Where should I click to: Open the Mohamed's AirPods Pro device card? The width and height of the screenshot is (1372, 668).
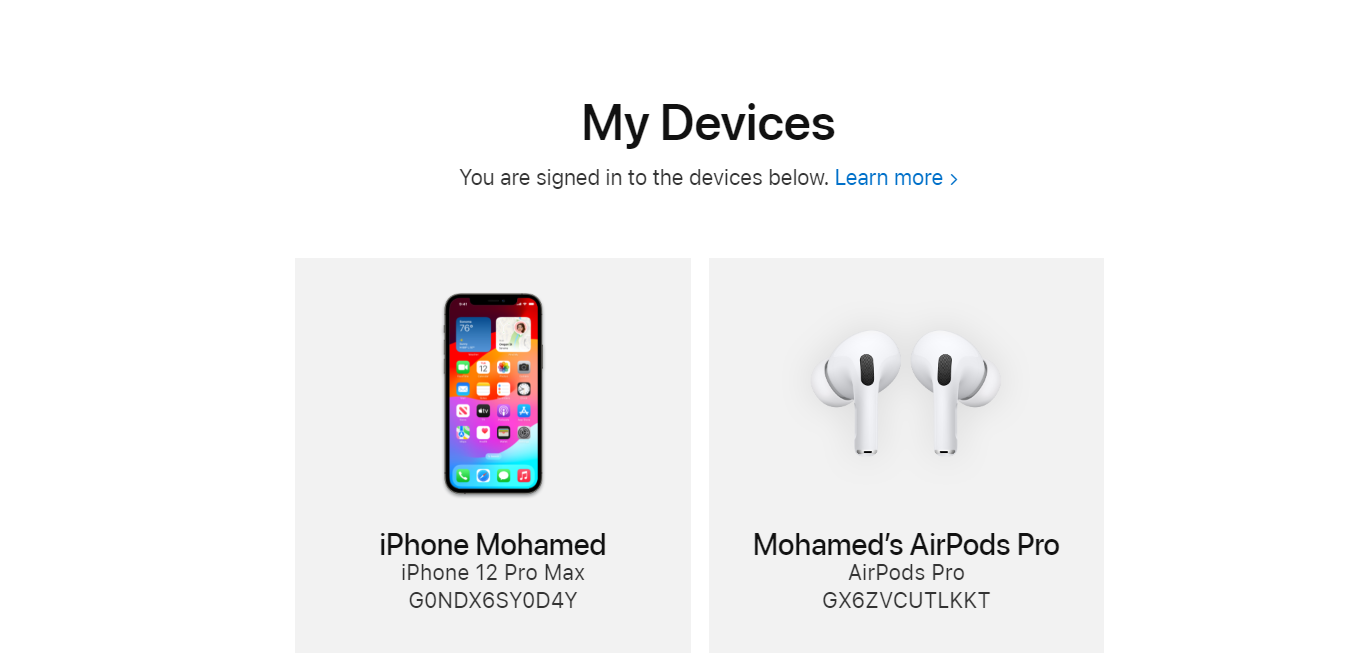click(906, 455)
